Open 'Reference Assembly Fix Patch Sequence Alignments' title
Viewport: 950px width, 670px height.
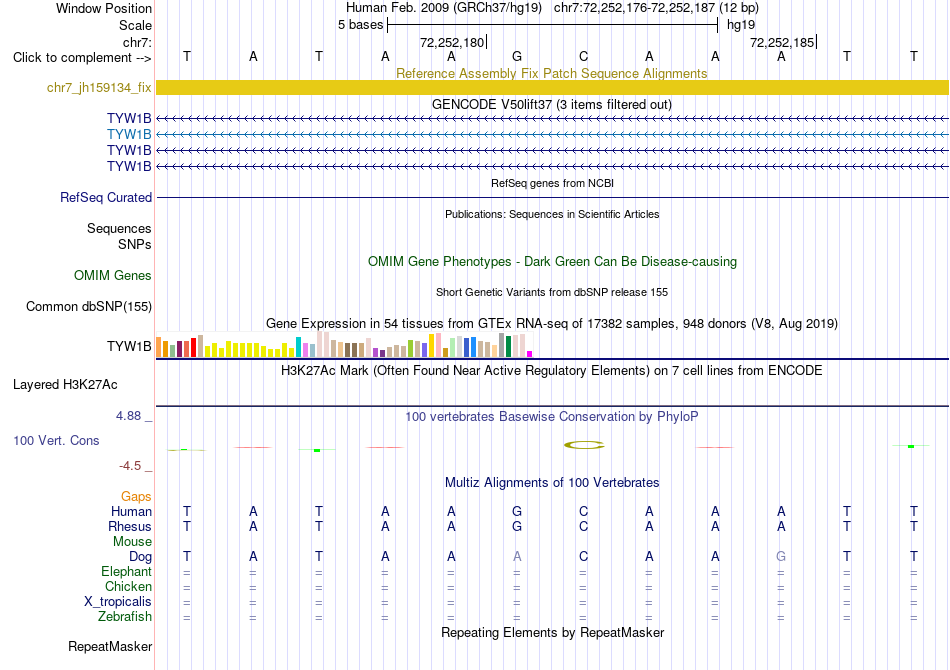[551, 73]
